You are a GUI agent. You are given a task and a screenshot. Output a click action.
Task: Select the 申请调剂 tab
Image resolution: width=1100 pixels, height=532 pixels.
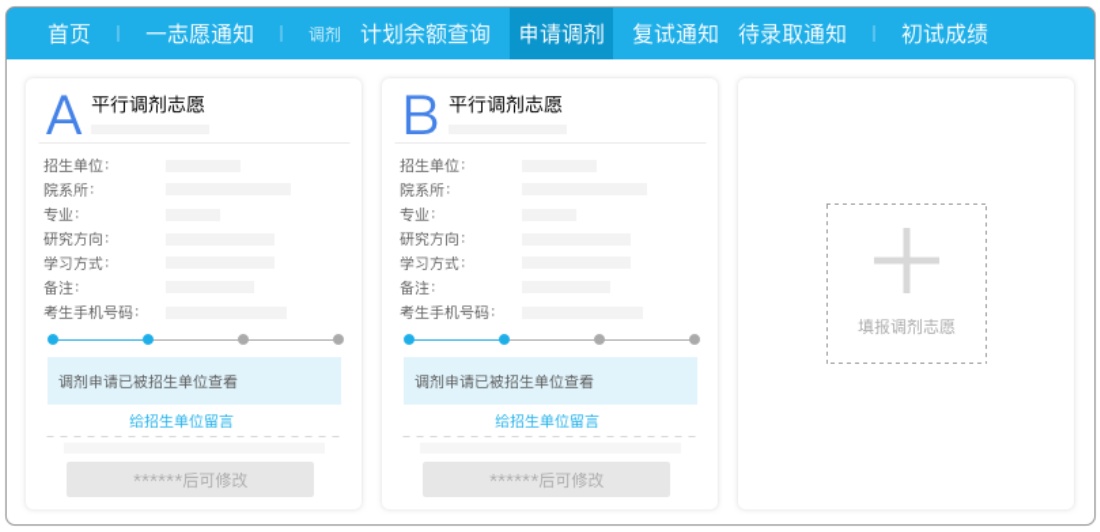[x=561, y=34]
